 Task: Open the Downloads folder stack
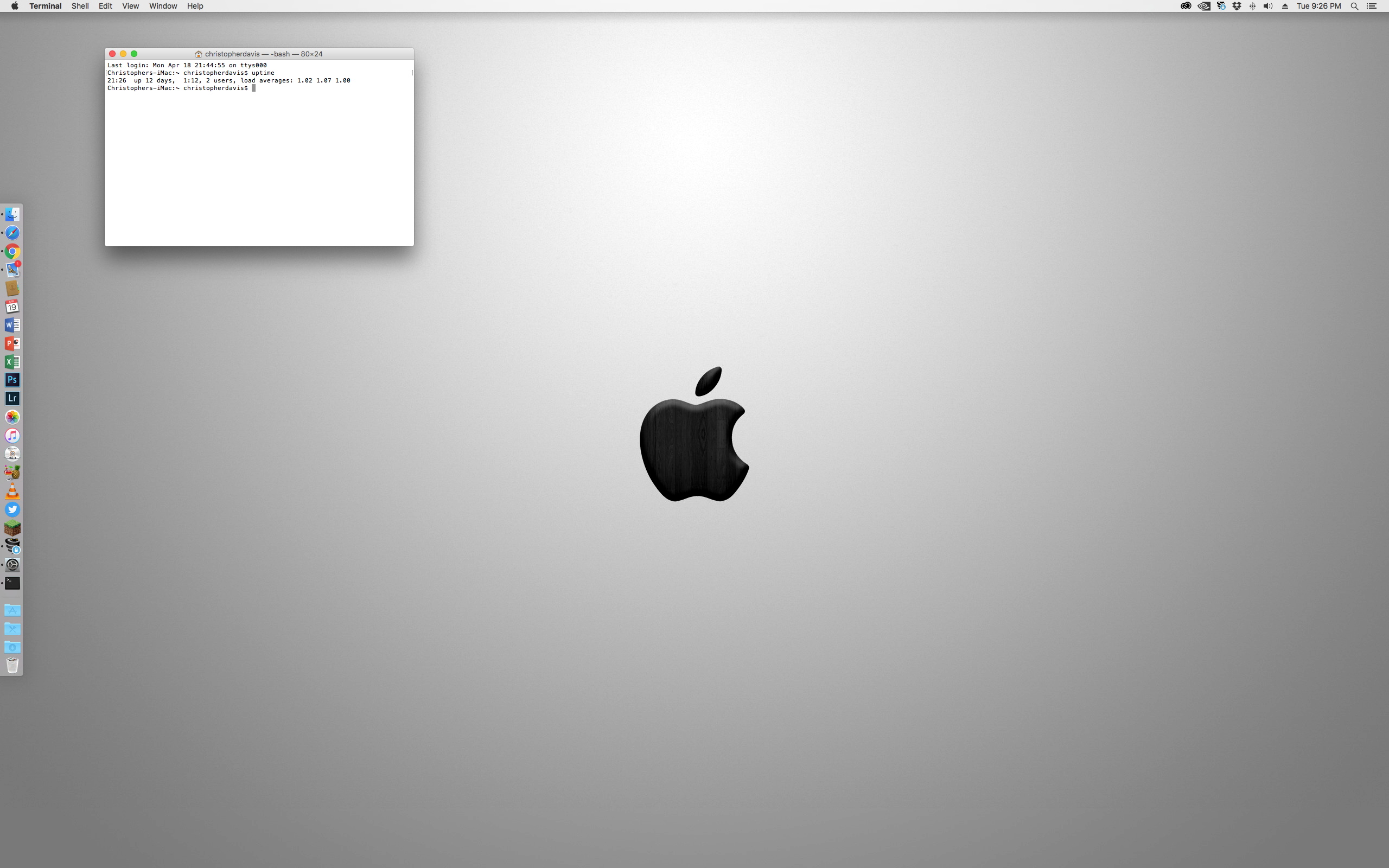pos(12,647)
